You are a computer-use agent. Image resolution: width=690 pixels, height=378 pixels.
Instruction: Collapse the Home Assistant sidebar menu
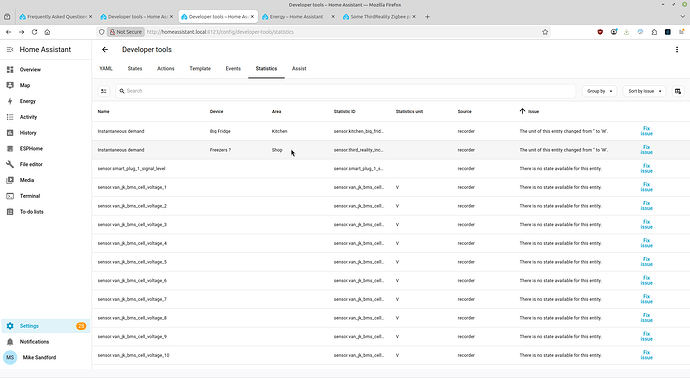[10, 50]
